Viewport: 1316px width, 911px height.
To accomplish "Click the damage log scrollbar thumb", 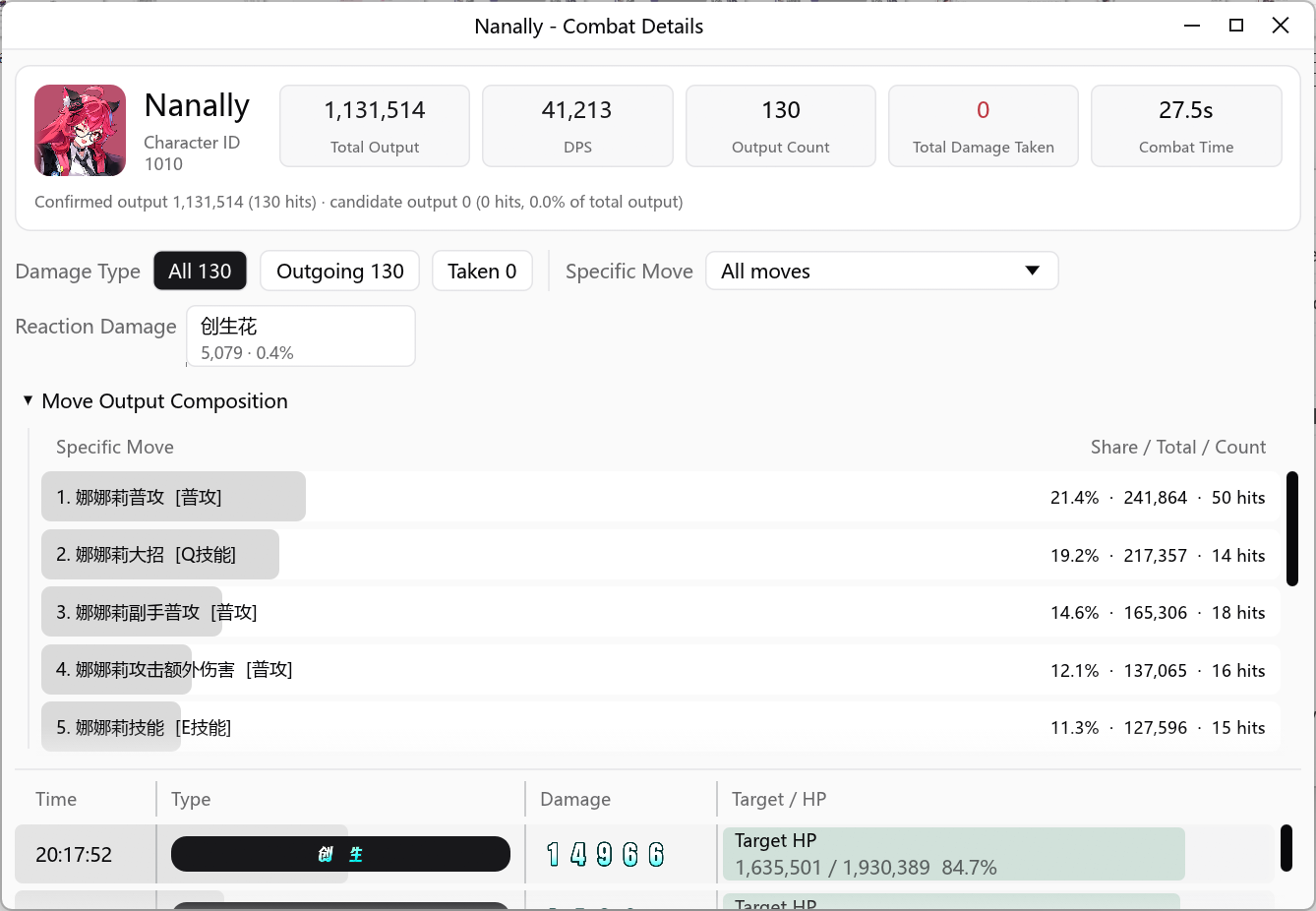I will tap(1286, 848).
